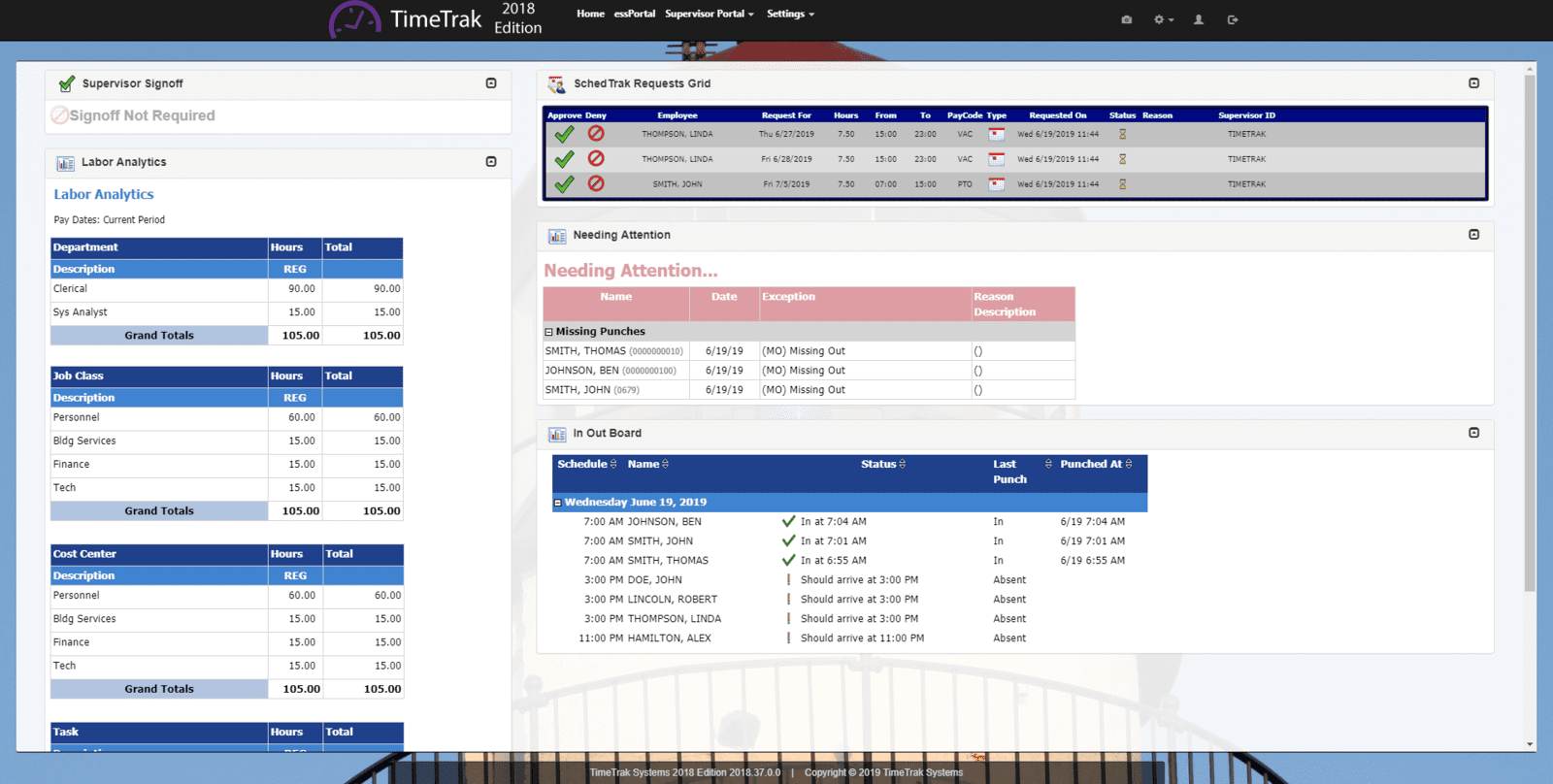Collapse the Needing Attention panel
The image size is (1553, 784).
pyautogui.click(x=1473, y=235)
